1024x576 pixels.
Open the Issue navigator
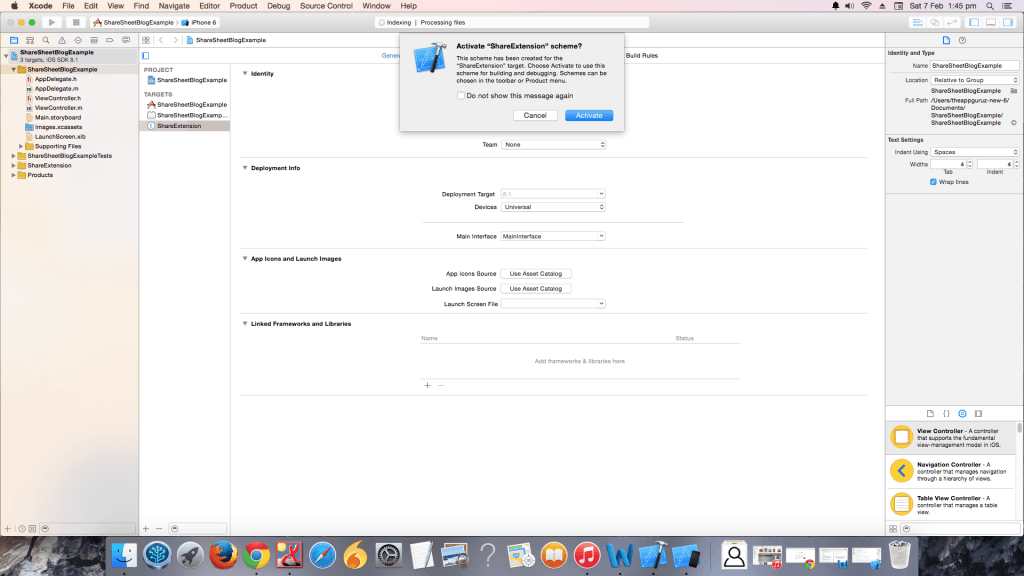coord(62,40)
